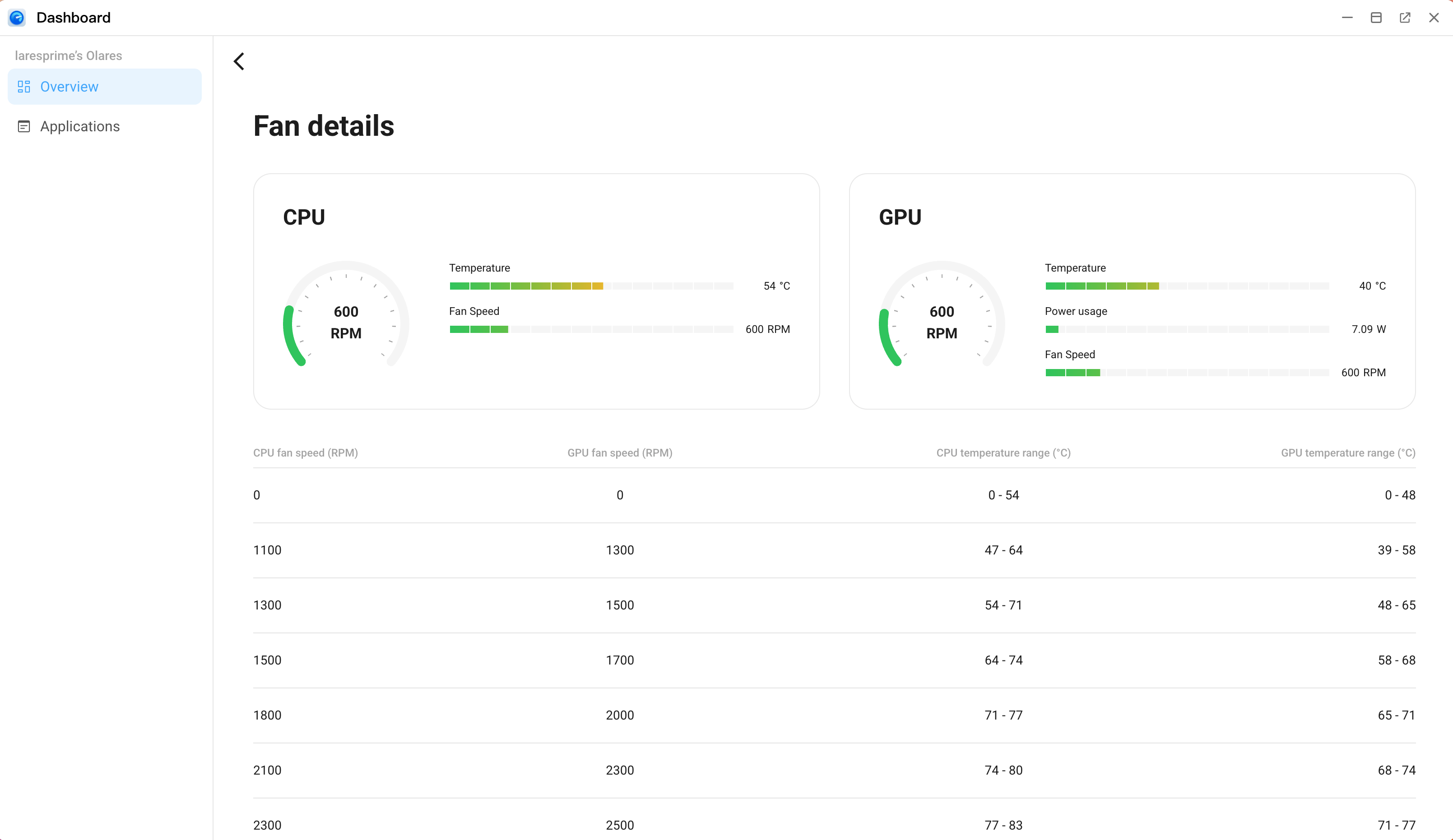The height and width of the screenshot is (840, 1453).
Task: Click the CPU fan speed gauge dial
Action: 346,322
